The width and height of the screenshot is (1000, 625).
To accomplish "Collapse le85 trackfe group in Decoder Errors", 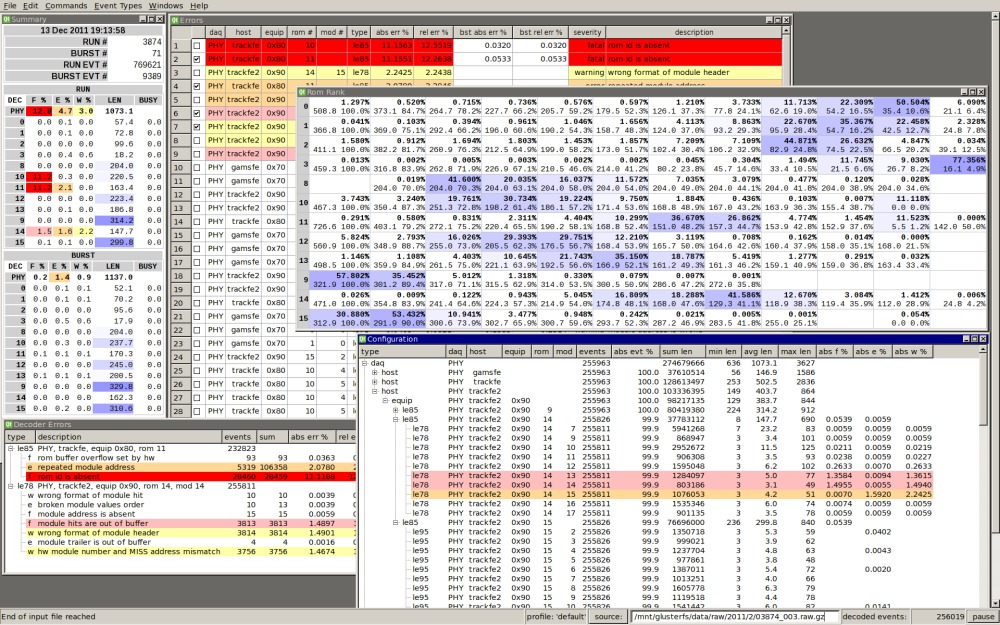I will coord(11,448).
